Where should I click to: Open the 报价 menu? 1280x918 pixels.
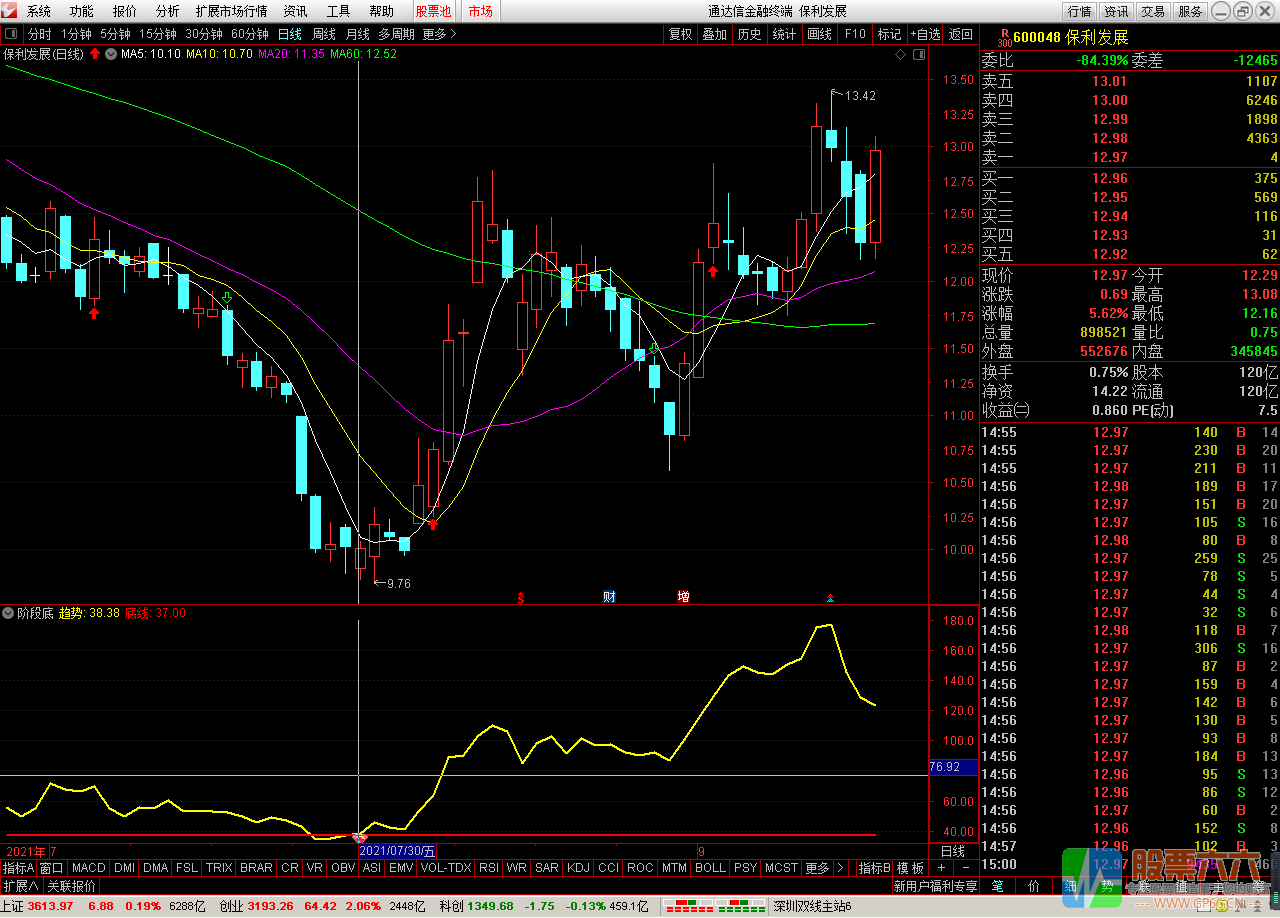124,12
